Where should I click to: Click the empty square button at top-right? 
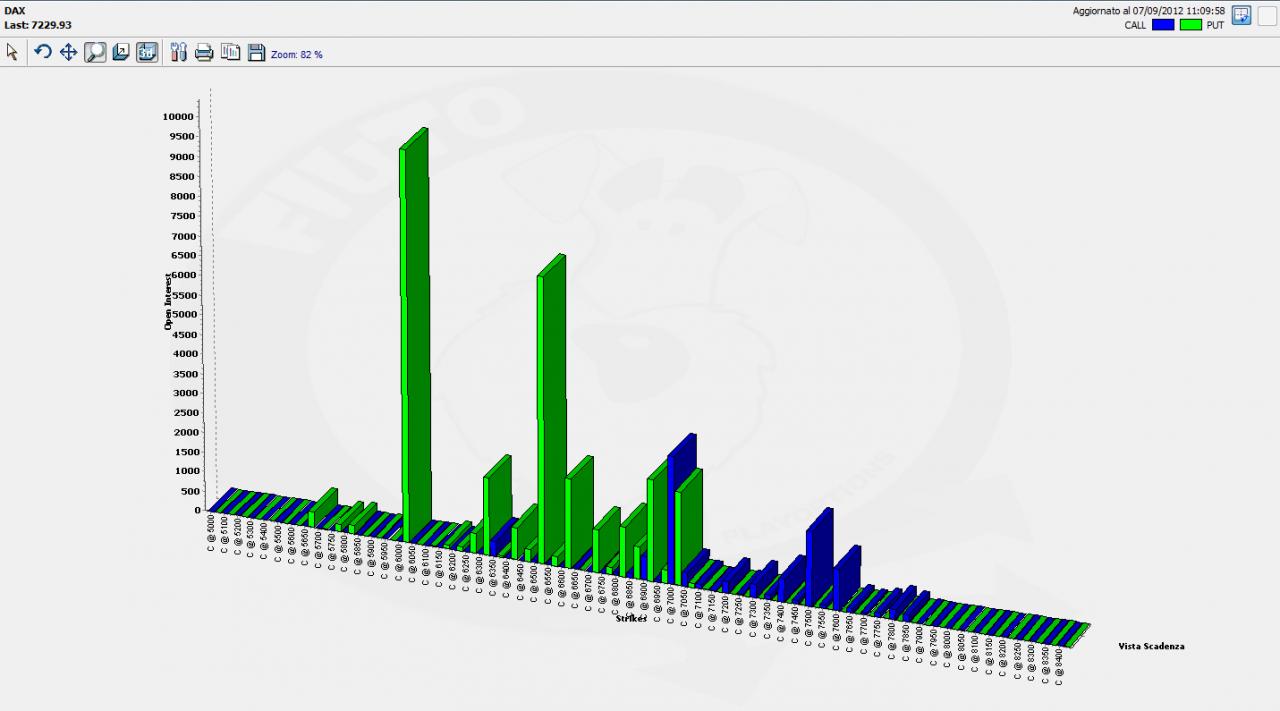point(1267,15)
